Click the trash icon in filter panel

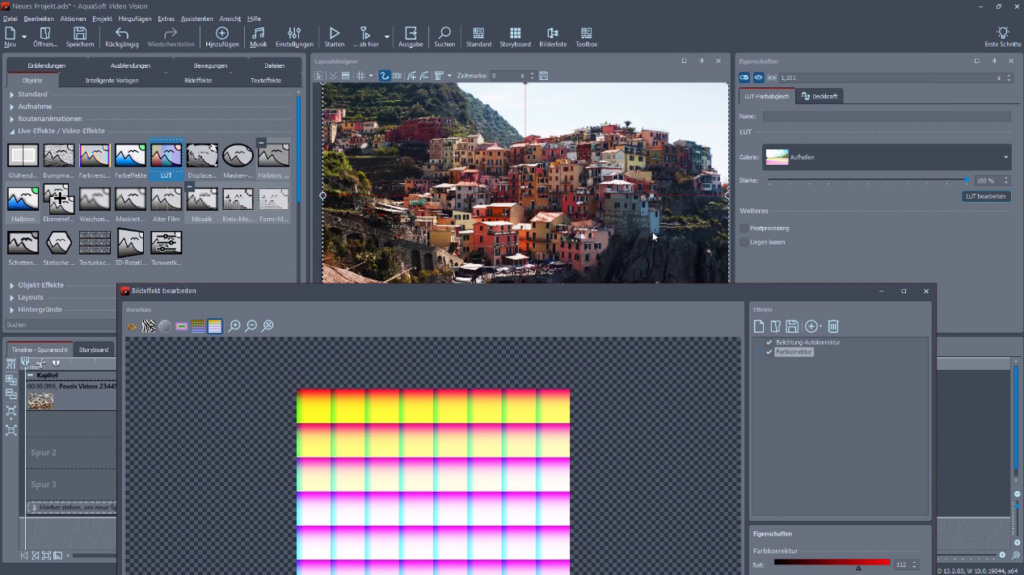click(833, 326)
